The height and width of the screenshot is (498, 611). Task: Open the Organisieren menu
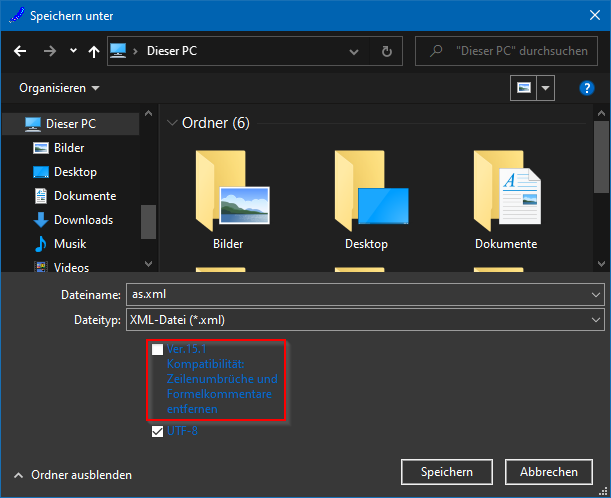59,88
